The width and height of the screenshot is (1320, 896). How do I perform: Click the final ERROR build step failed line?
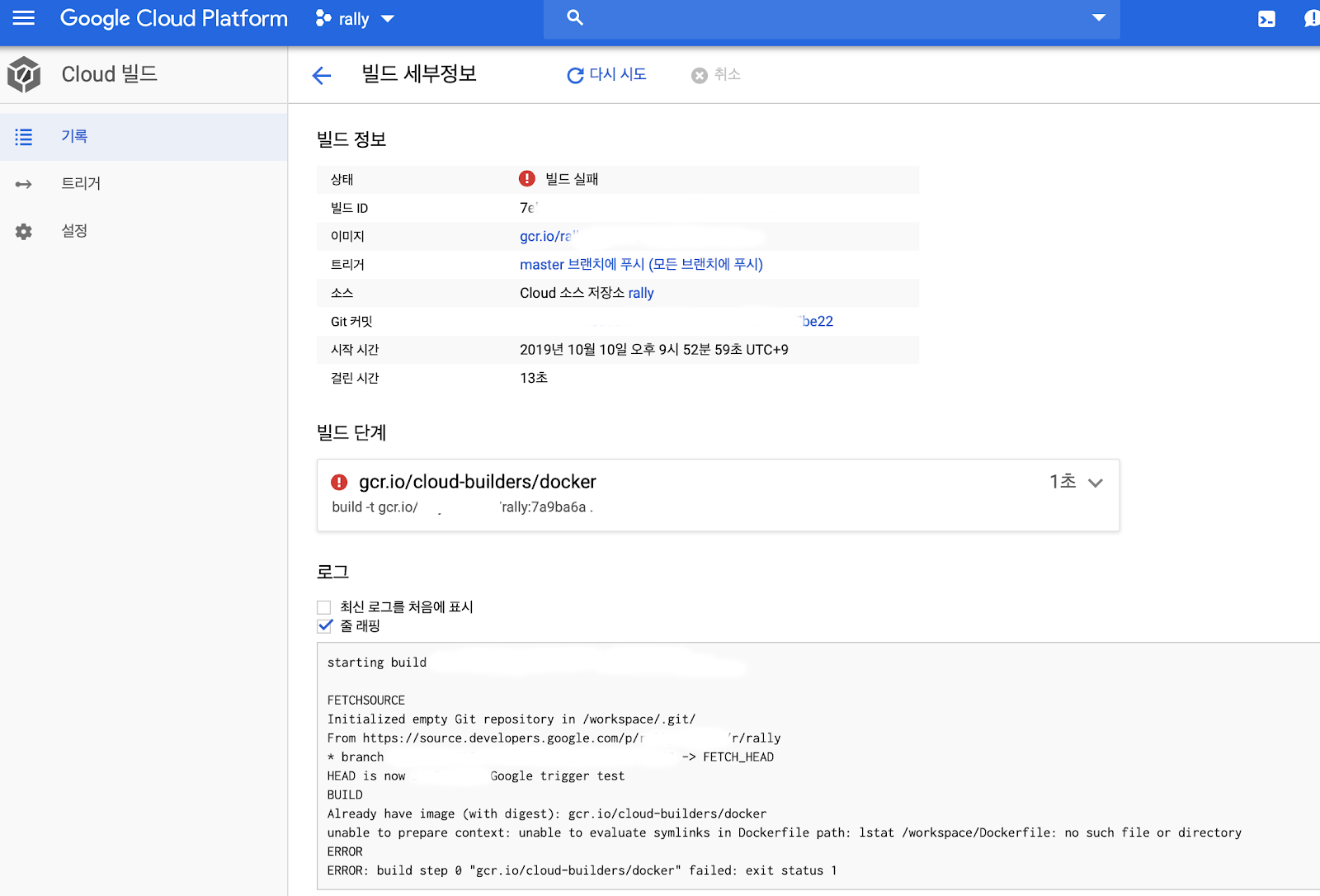coord(582,870)
